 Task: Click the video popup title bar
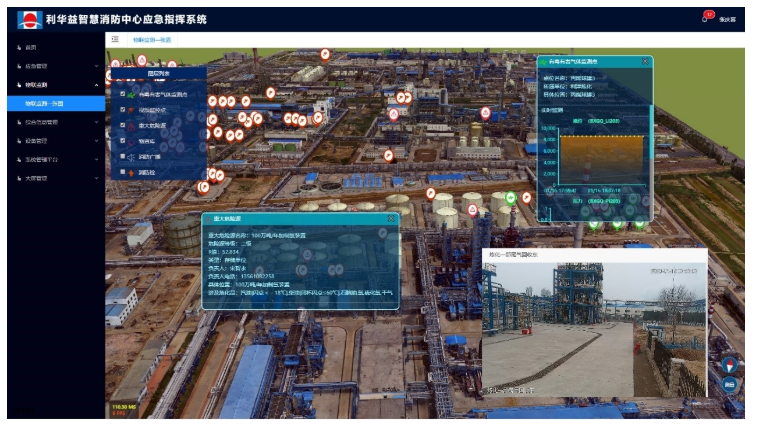pos(595,254)
